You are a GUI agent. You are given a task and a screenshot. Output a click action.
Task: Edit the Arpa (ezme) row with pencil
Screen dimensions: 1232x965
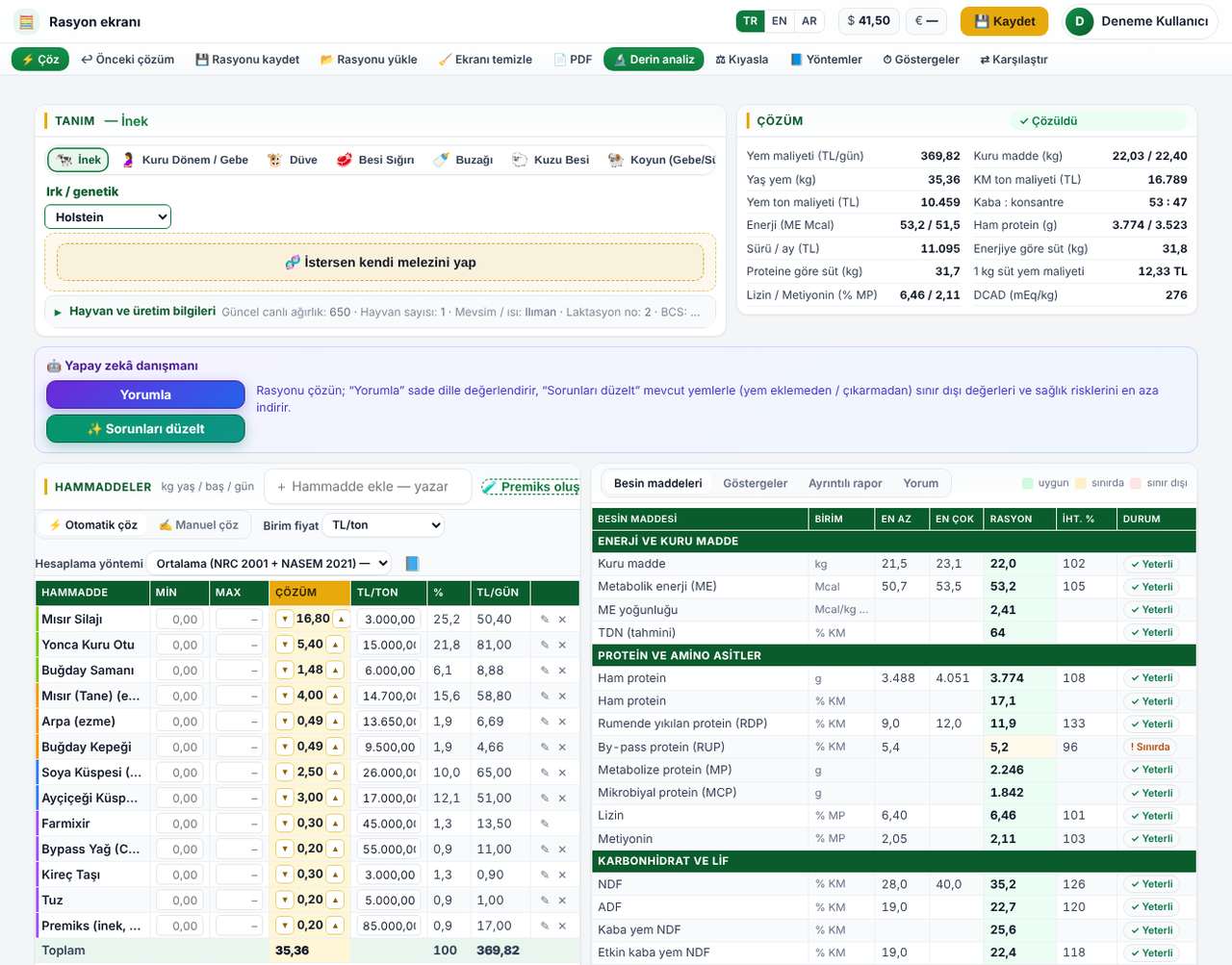[x=545, y=722]
